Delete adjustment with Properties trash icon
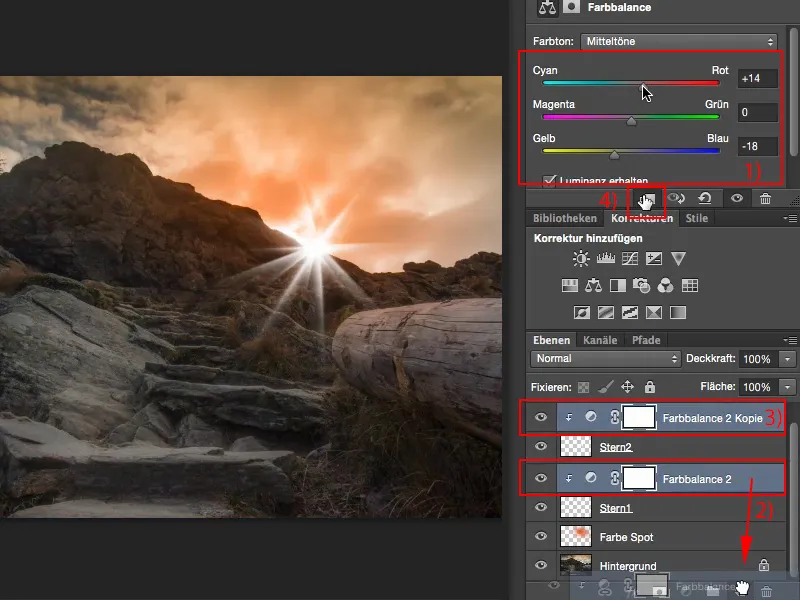Screen dimensions: 800x600 pos(765,198)
